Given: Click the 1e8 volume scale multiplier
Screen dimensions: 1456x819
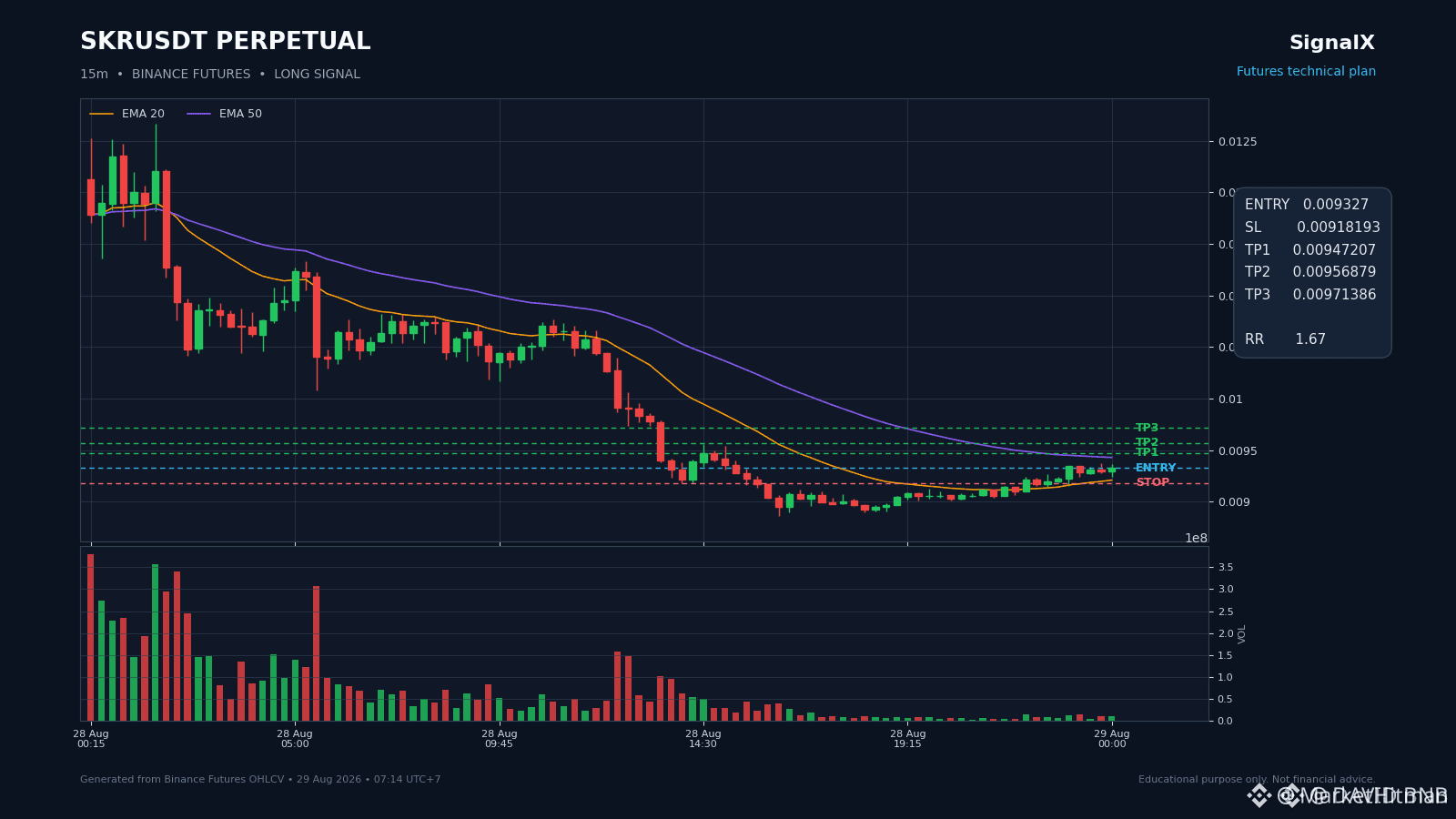Looking at the screenshot, I should click(1196, 538).
